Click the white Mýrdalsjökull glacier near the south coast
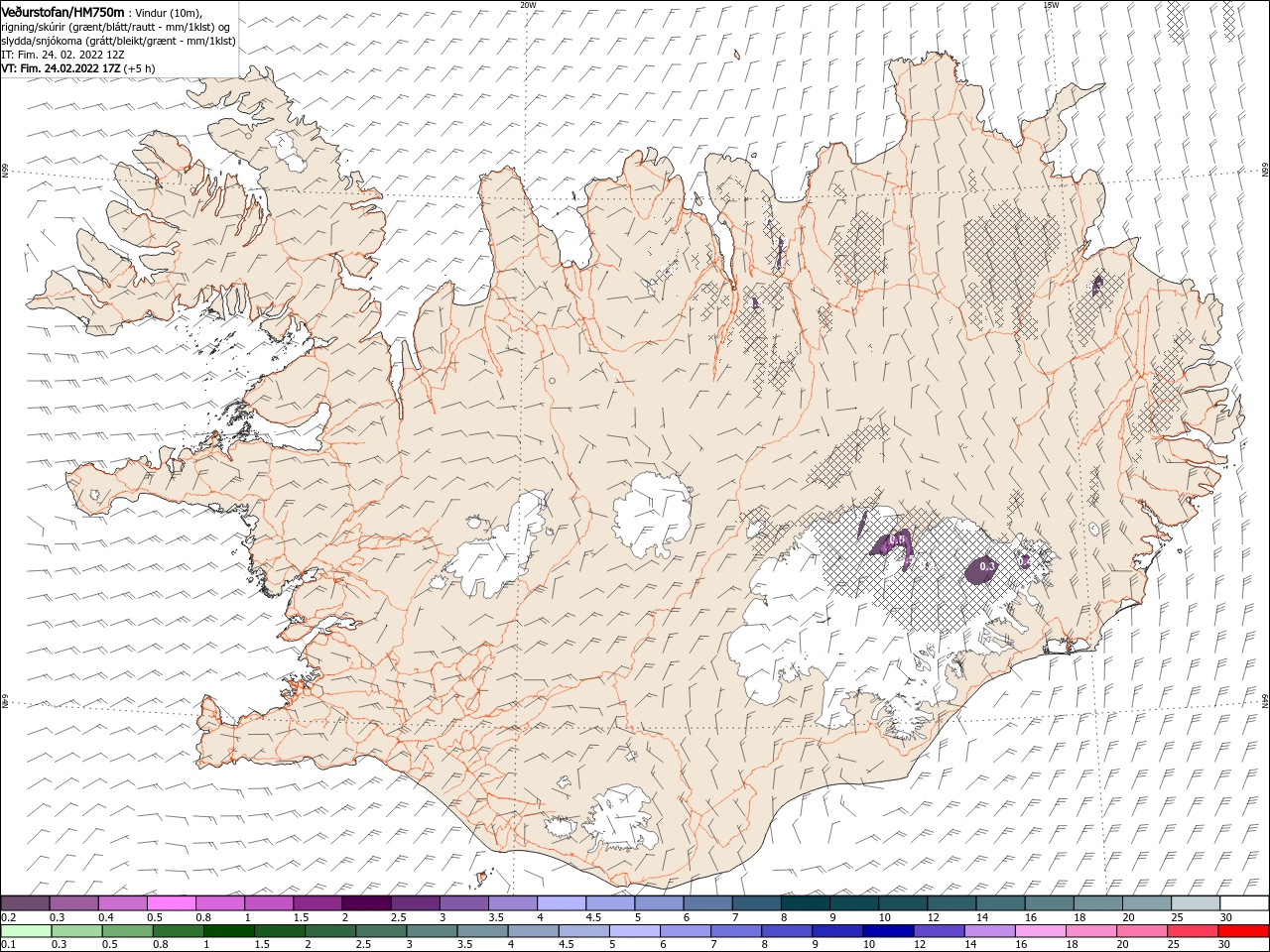The width and height of the screenshot is (1270, 952). [623, 818]
